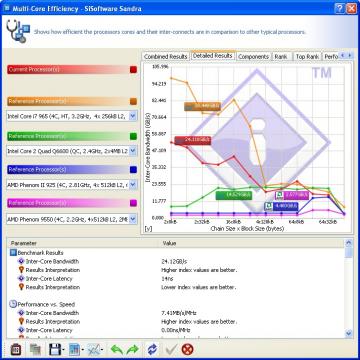
Task: Open AMD Phenom 9550 processor dropdown
Action: (133, 219)
